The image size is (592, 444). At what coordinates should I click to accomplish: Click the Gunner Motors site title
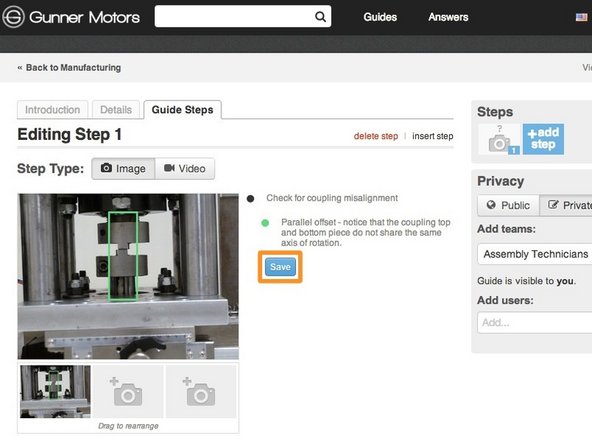(x=84, y=17)
